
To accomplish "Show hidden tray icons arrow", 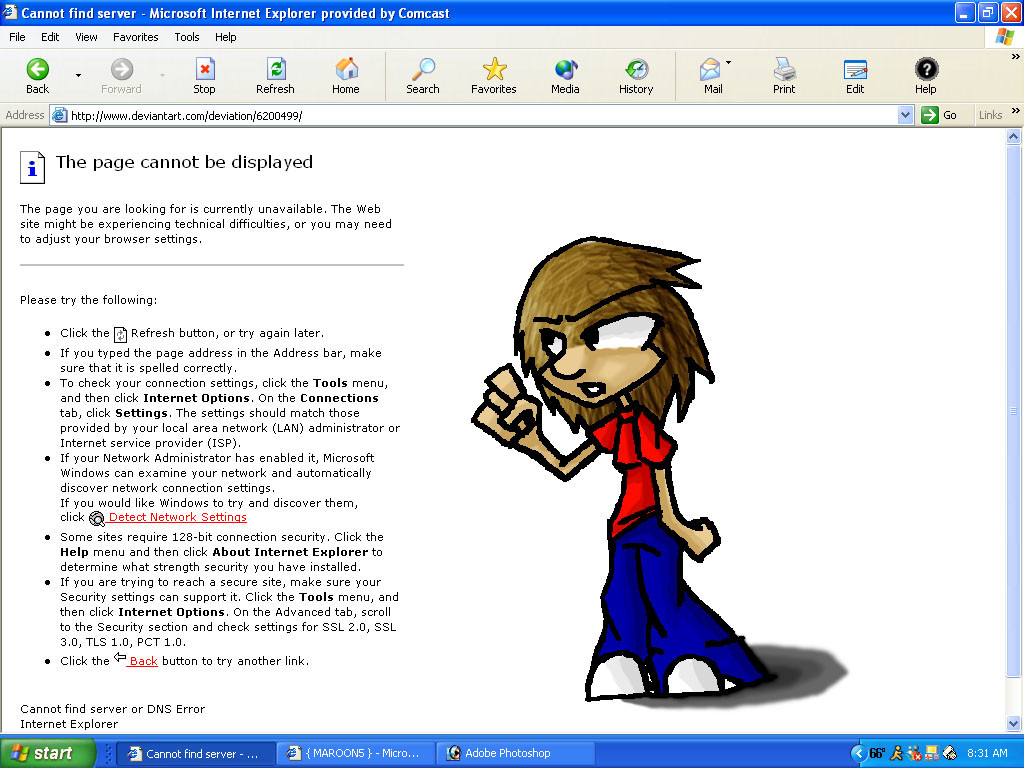I will tap(858, 754).
